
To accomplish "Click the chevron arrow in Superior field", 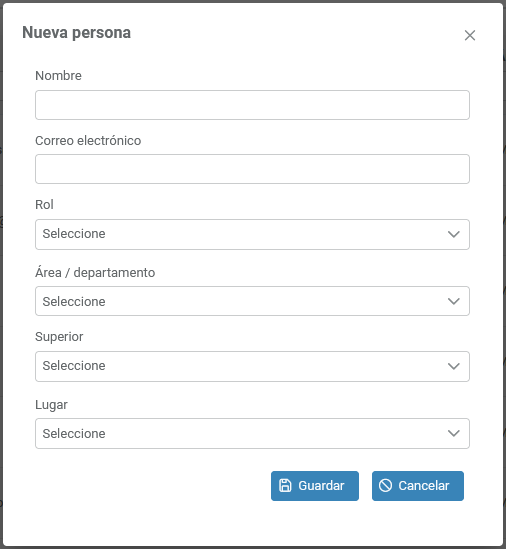I will tap(453, 366).
